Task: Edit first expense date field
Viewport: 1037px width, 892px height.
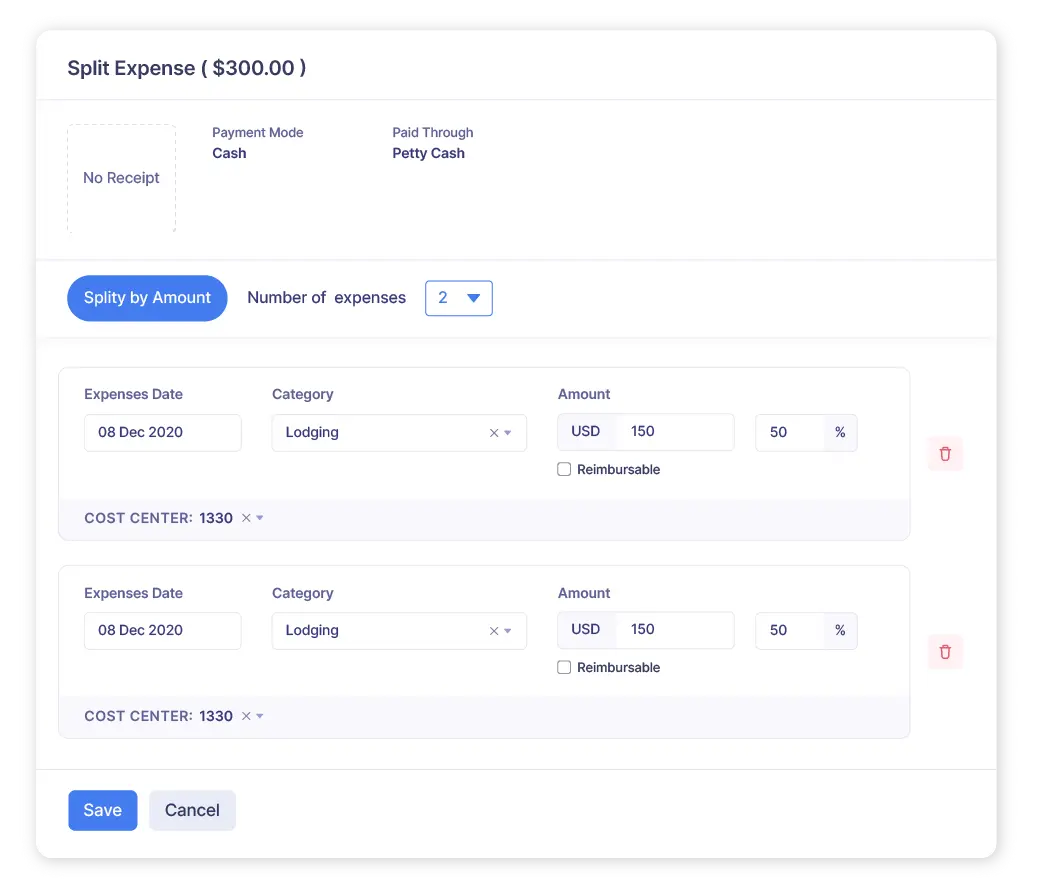Action: coord(162,432)
